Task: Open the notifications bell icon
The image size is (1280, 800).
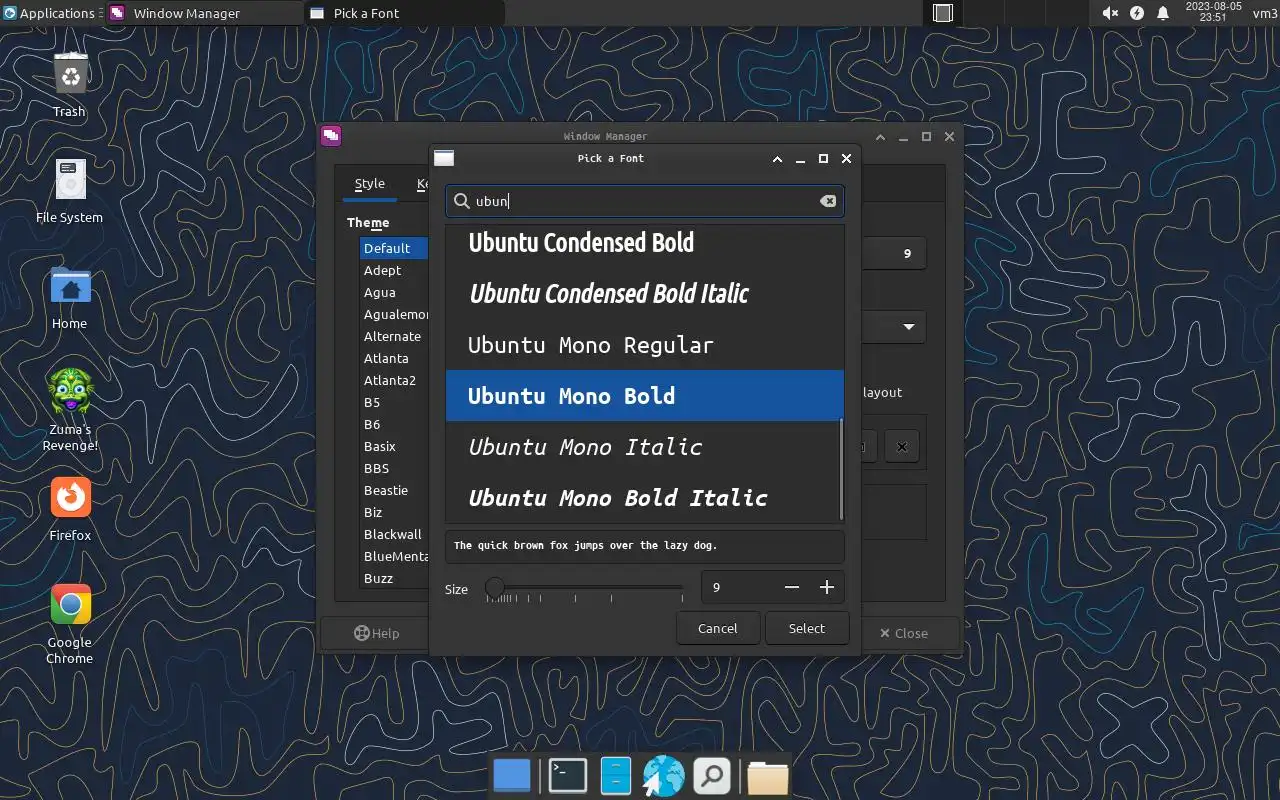Action: [1163, 13]
